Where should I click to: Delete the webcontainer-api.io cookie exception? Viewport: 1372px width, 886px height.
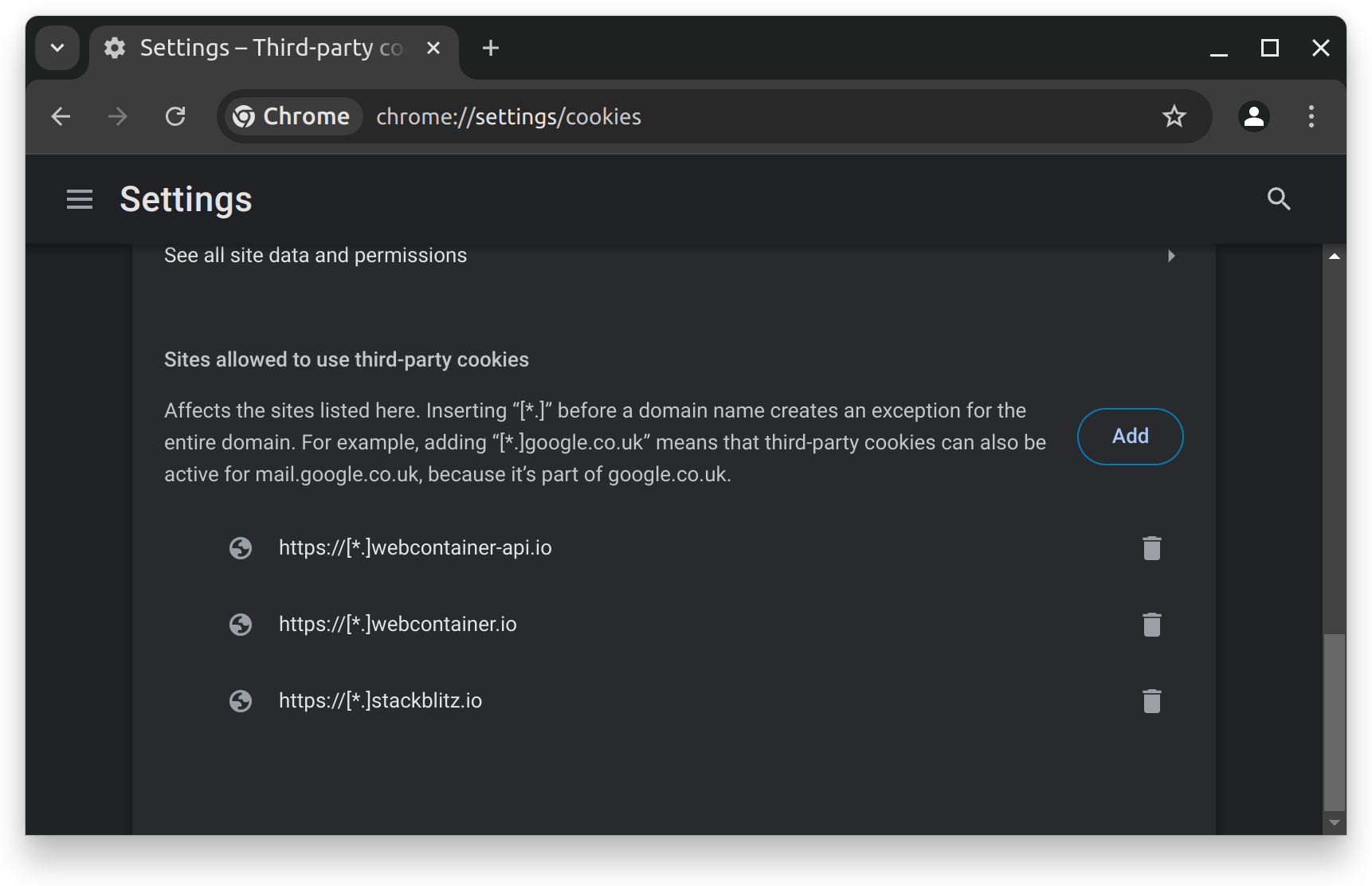(x=1151, y=548)
